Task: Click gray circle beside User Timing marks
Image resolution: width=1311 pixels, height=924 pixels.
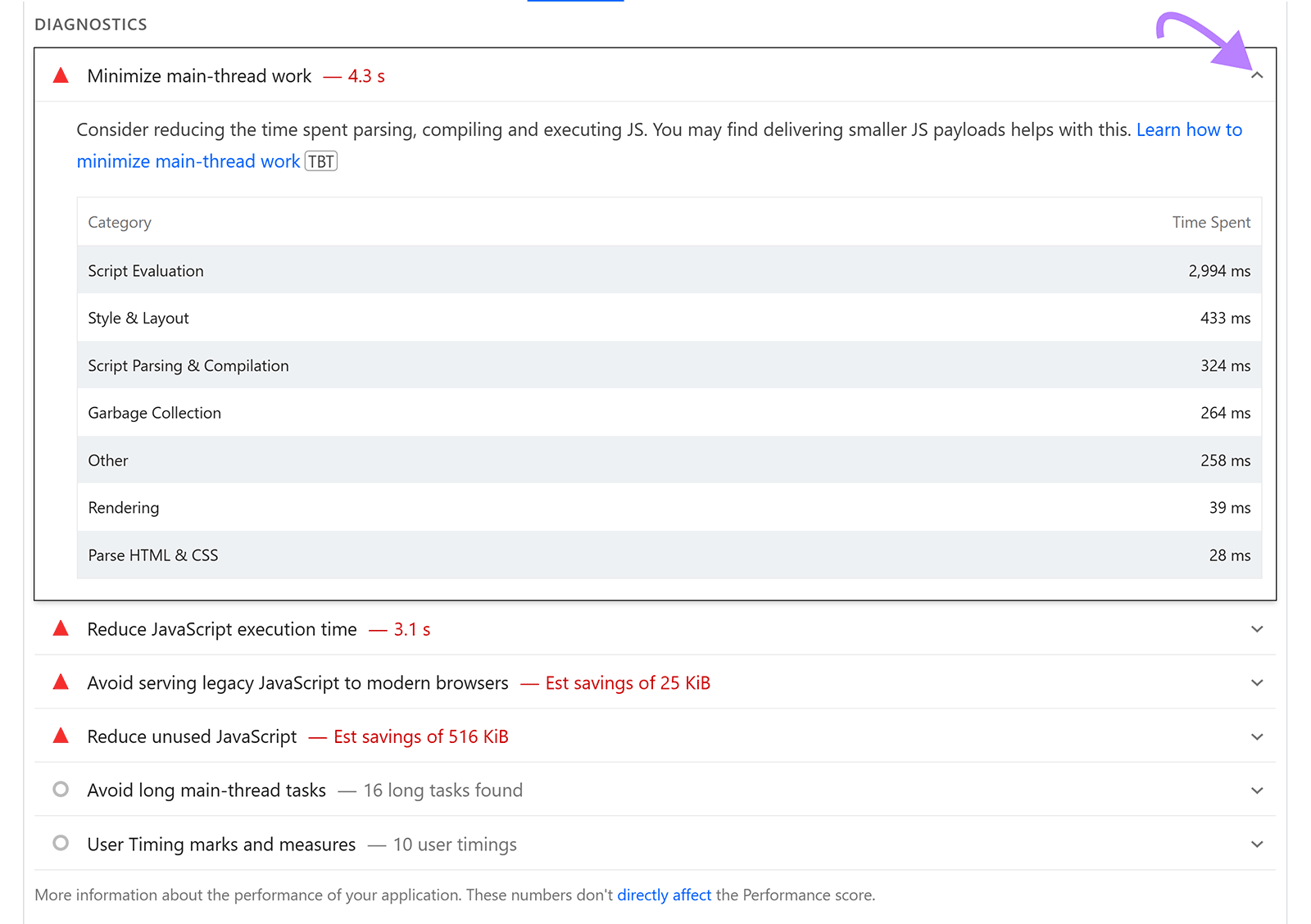Action: [61, 843]
